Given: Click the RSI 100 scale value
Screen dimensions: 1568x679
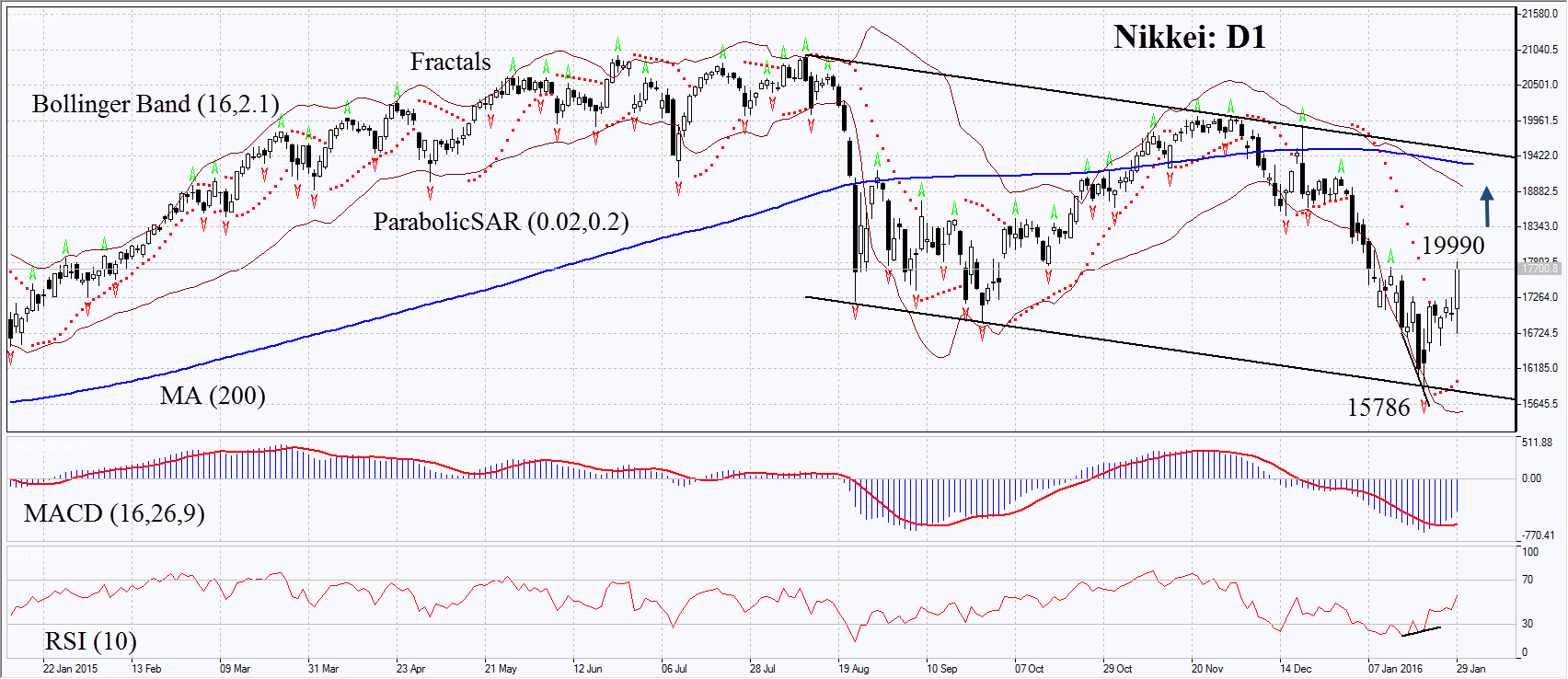Looking at the screenshot, I should [1530, 552].
